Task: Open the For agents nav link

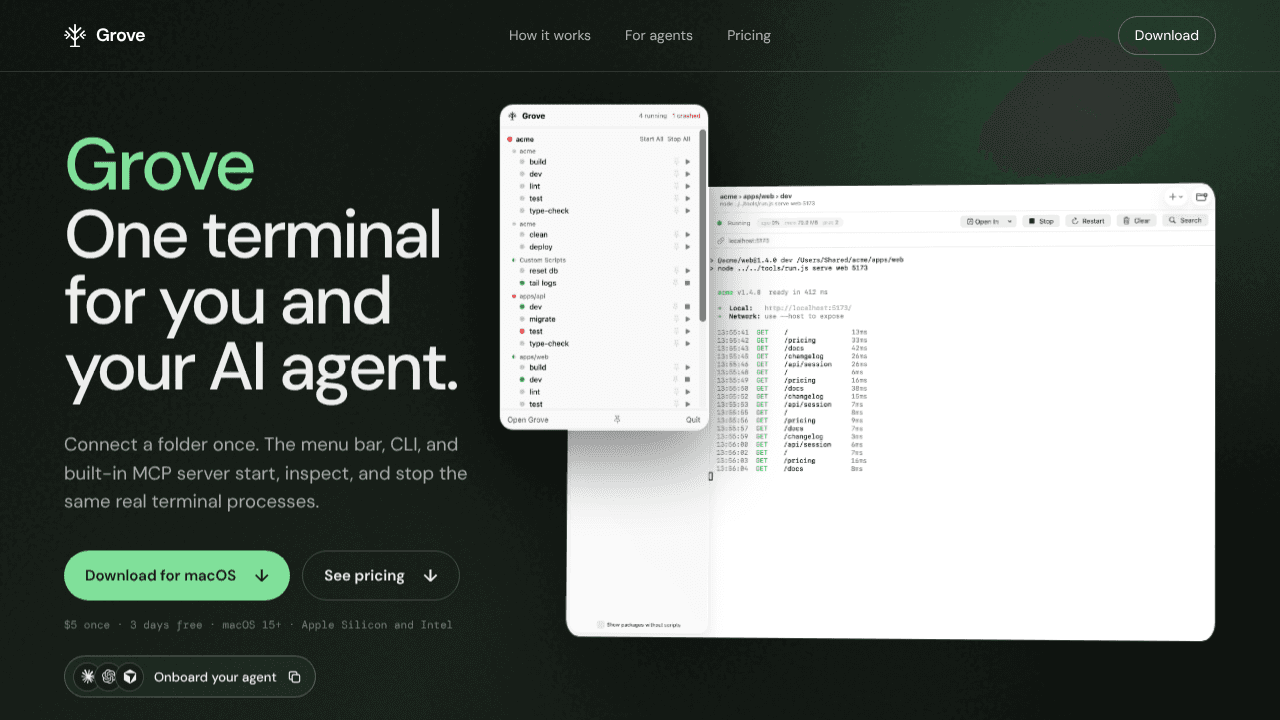Action: coord(659,35)
